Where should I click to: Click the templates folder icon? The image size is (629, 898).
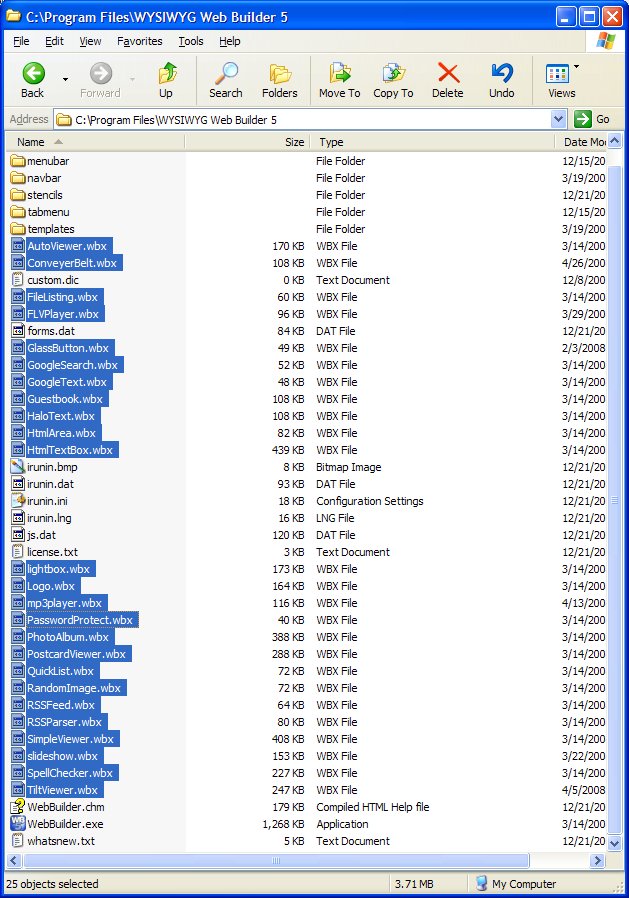pyautogui.click(x=18, y=229)
